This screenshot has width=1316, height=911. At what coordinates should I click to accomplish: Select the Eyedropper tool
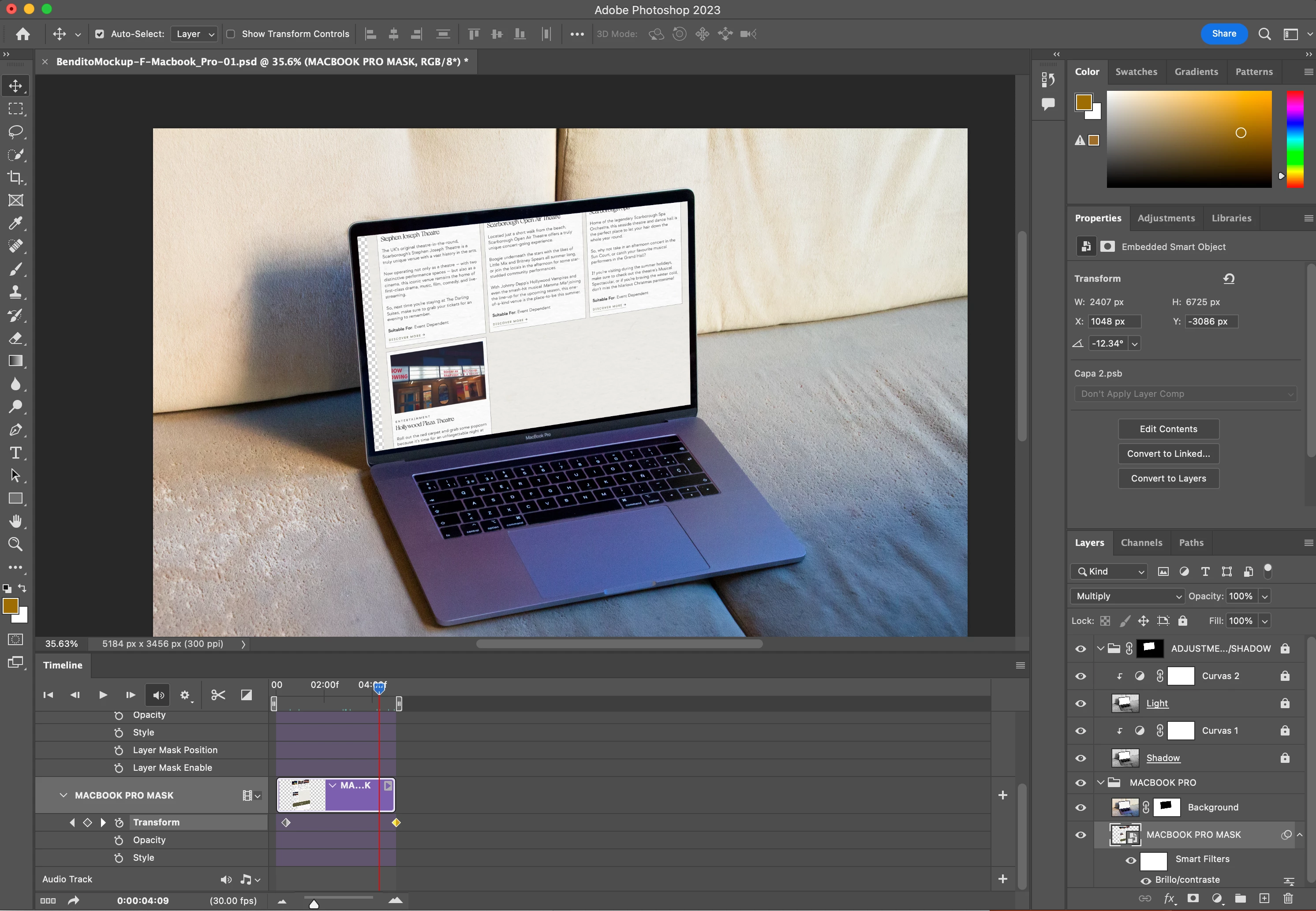click(x=15, y=223)
